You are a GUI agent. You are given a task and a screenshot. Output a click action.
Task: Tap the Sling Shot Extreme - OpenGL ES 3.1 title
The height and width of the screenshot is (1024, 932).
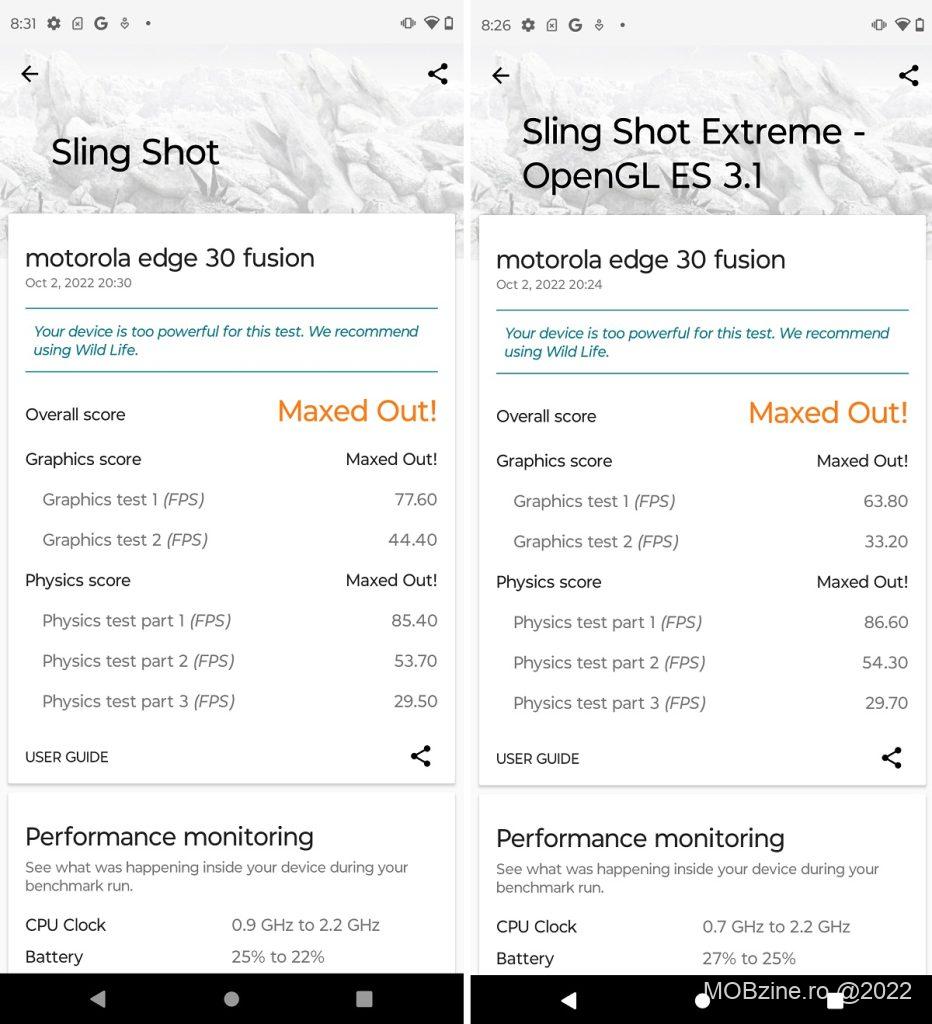click(693, 153)
